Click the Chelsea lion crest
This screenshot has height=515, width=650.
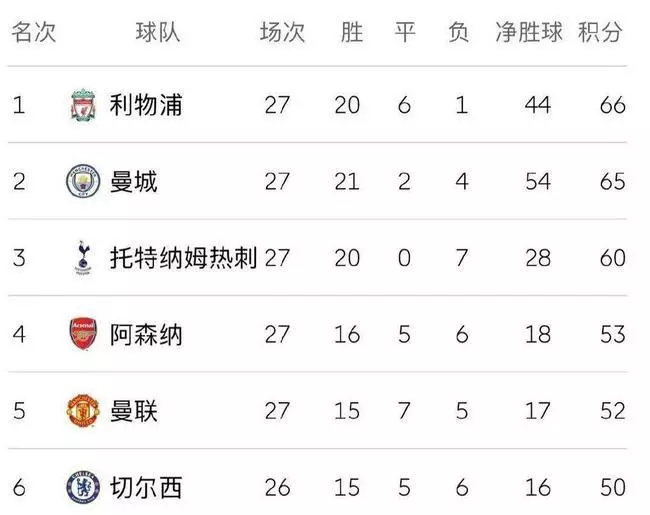83,487
